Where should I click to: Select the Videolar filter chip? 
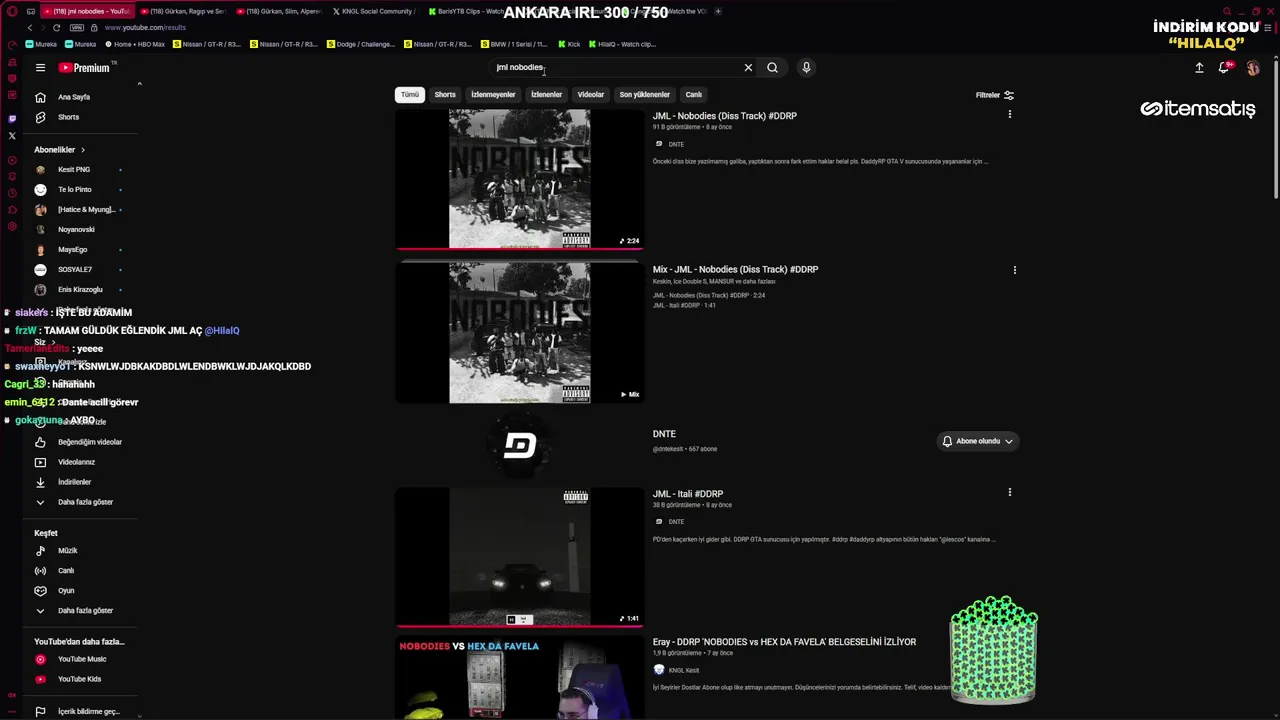point(591,95)
